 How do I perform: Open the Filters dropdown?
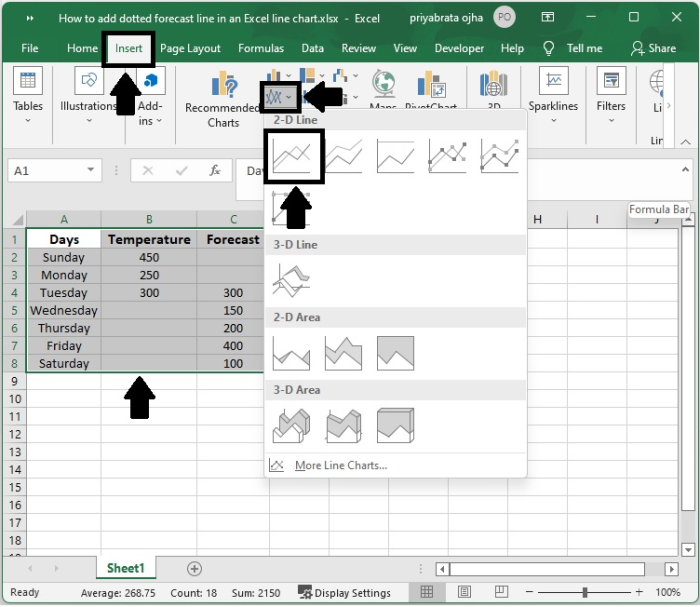click(611, 95)
